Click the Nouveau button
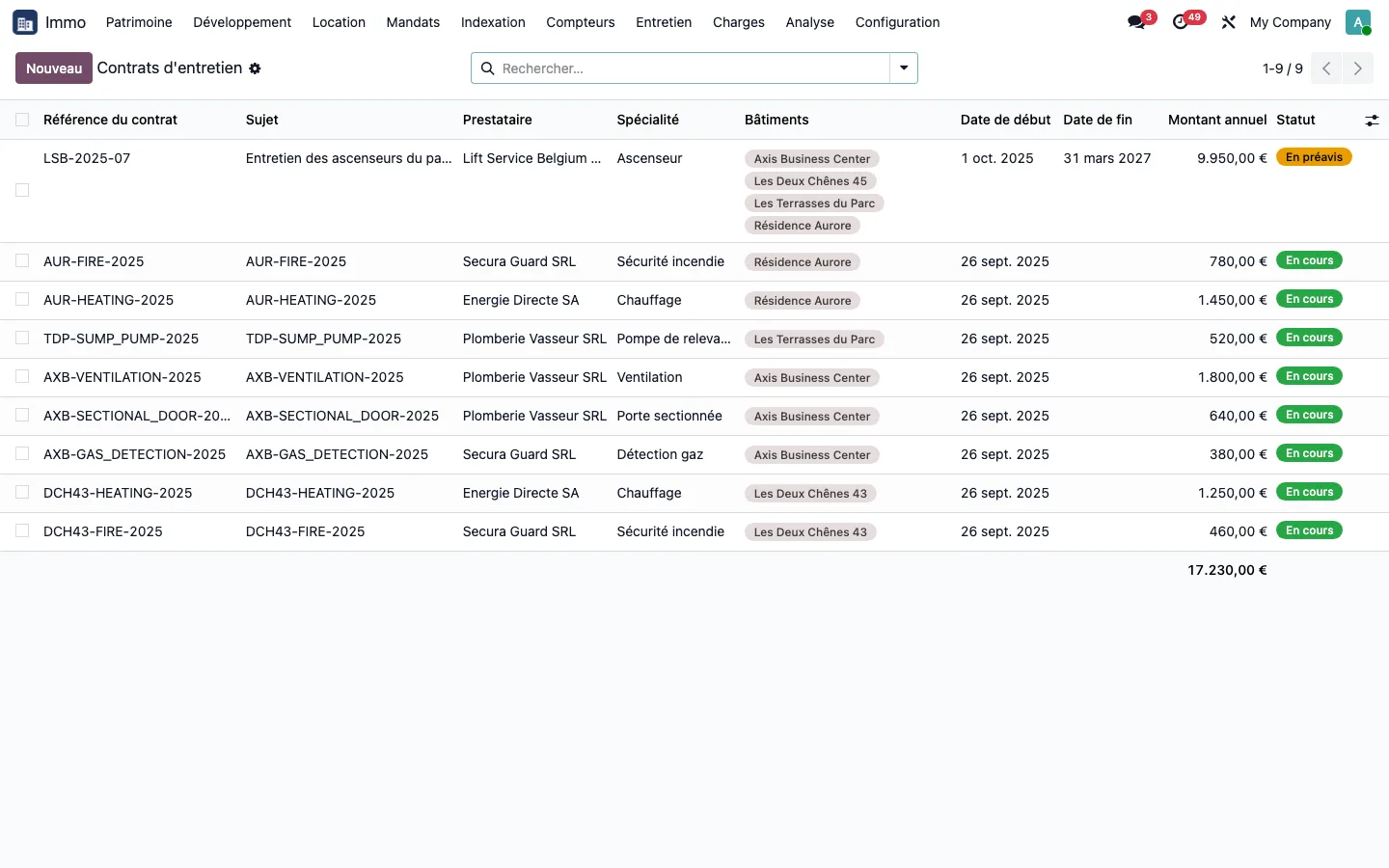Screen dimensions: 1389x868 click(54, 68)
